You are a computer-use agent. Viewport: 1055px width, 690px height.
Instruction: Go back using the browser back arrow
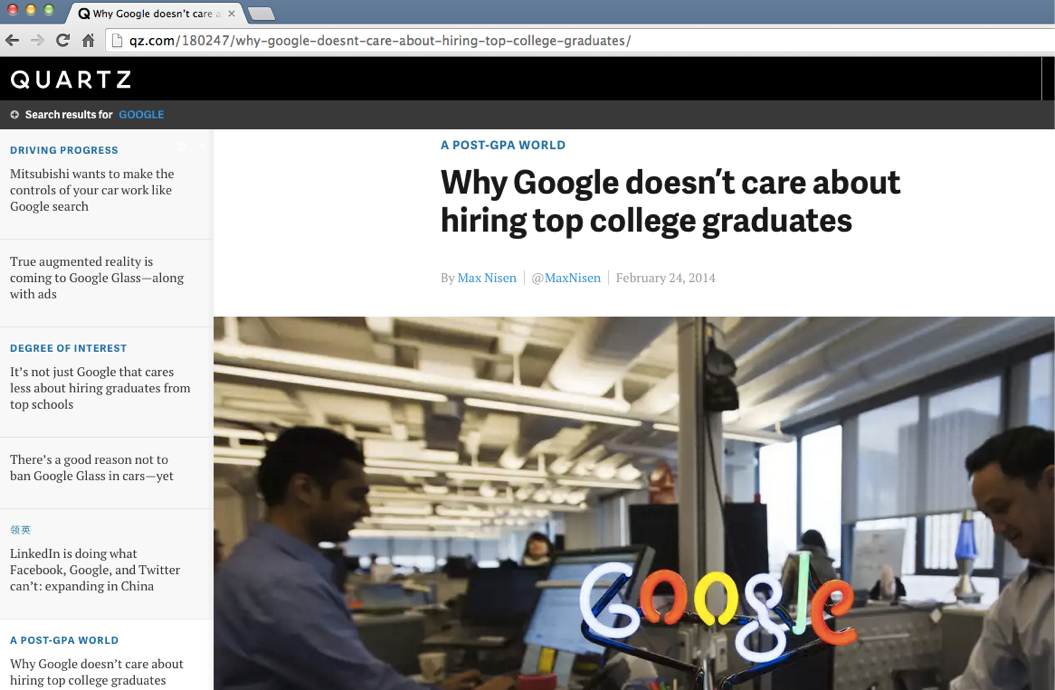coord(12,40)
